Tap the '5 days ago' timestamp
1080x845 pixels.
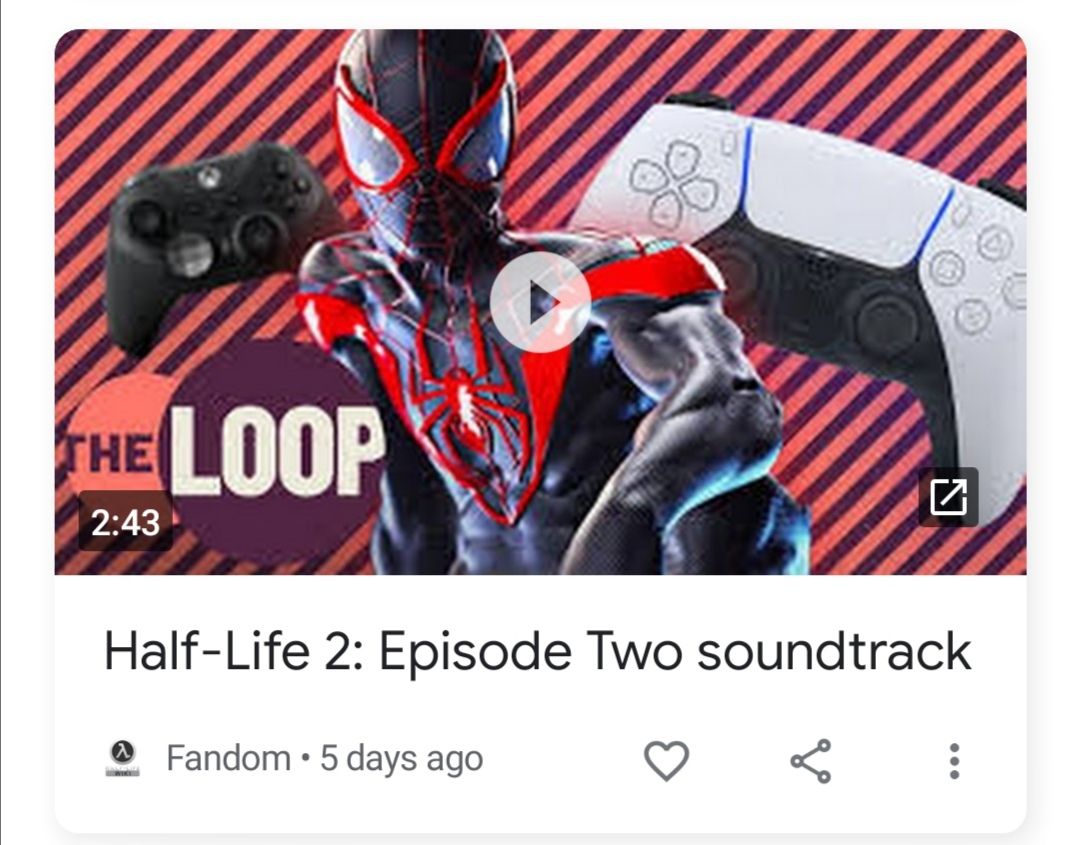[401, 759]
